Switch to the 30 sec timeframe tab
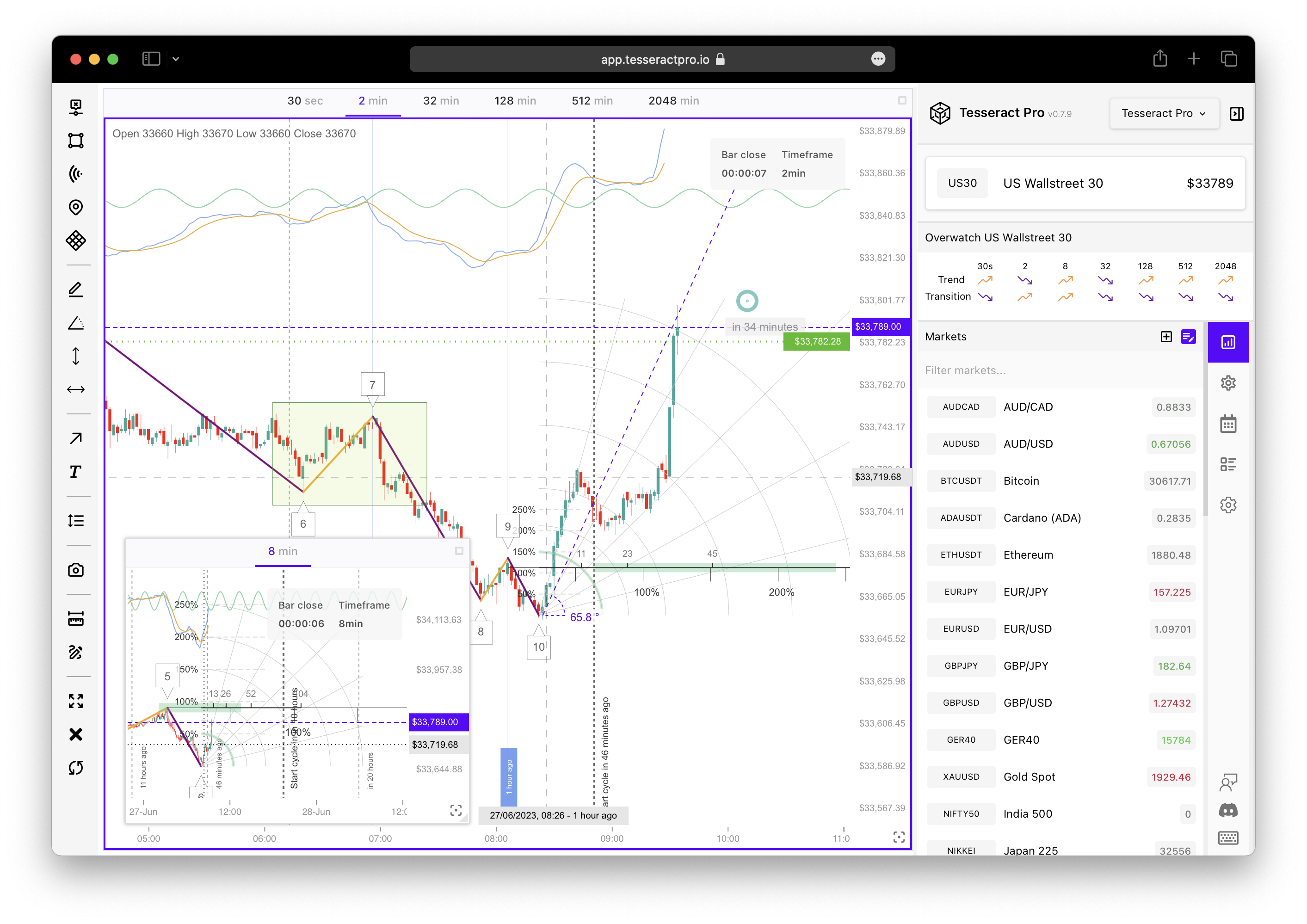 (x=305, y=101)
